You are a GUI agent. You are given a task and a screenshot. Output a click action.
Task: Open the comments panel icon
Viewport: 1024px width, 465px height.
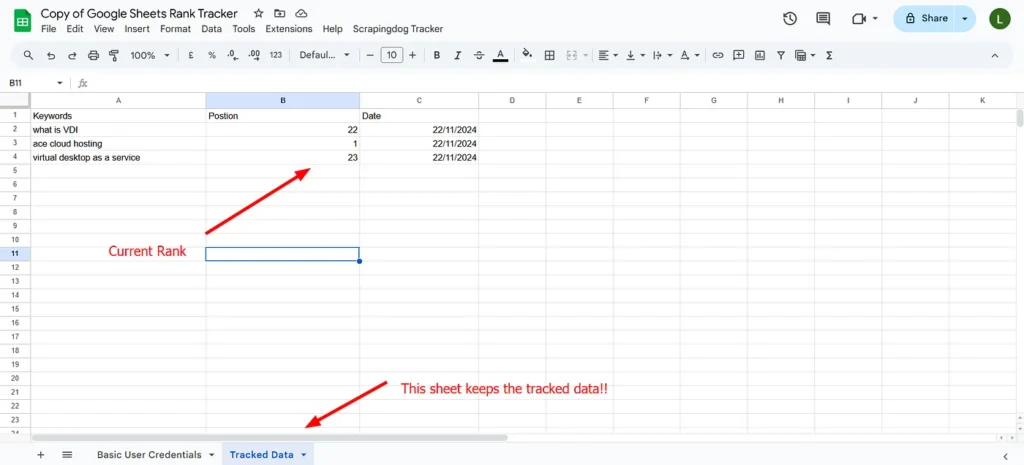823,19
